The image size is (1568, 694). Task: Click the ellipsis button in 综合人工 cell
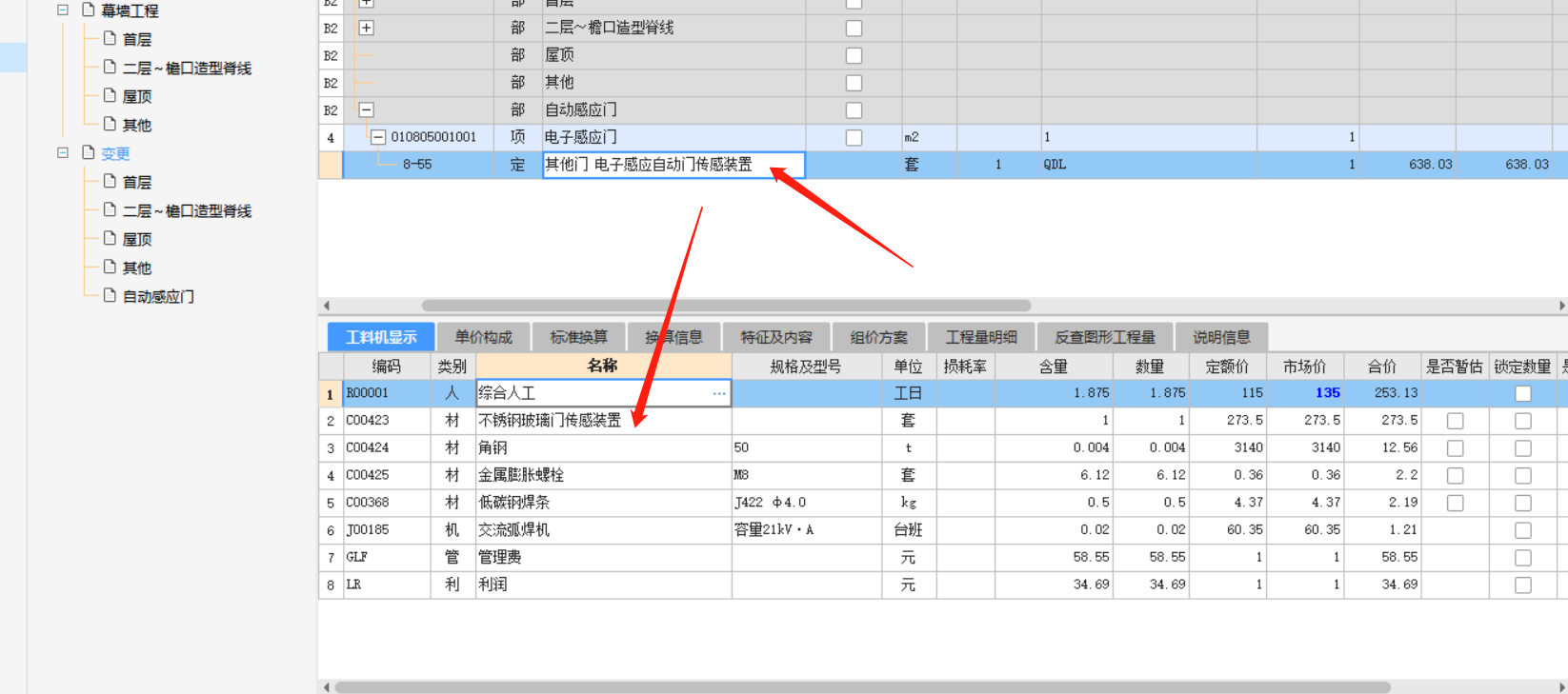click(719, 393)
